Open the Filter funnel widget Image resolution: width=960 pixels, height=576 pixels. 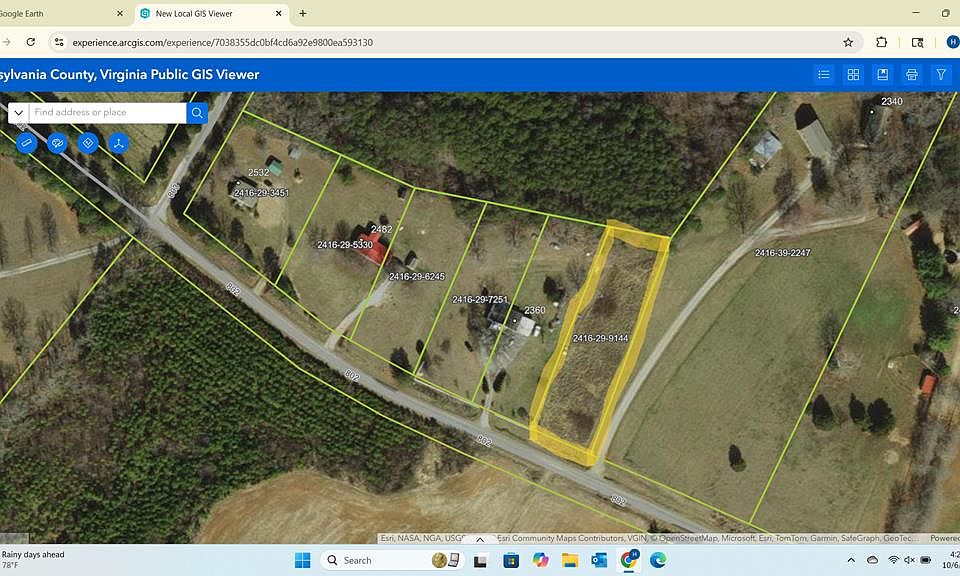coord(941,75)
